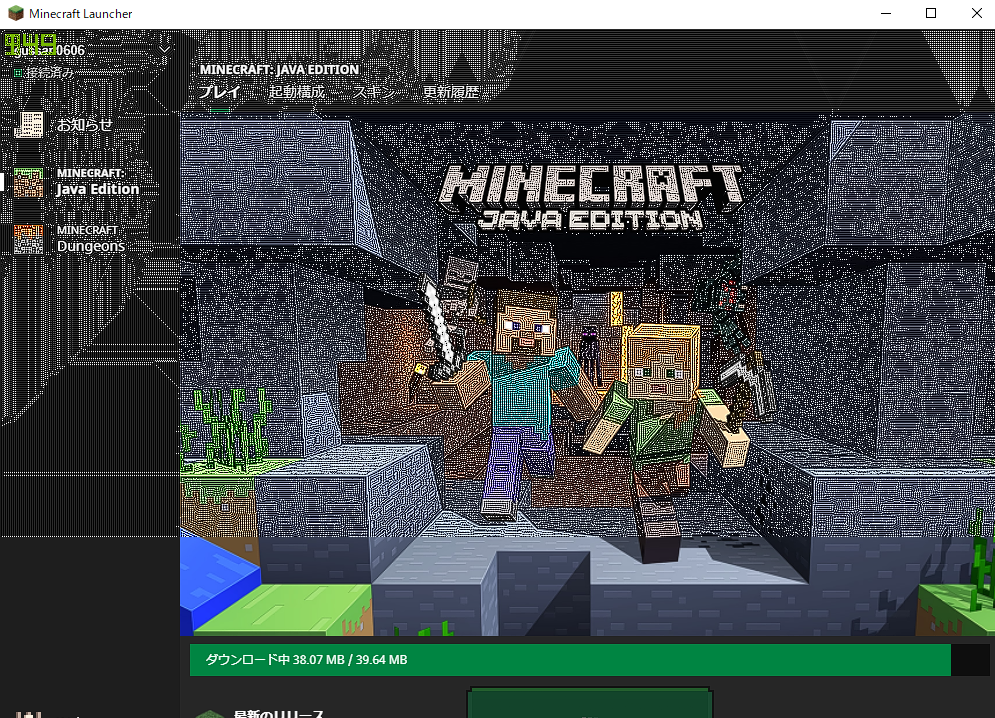
Task: Switch to the プレイ tab
Action: [x=220, y=92]
